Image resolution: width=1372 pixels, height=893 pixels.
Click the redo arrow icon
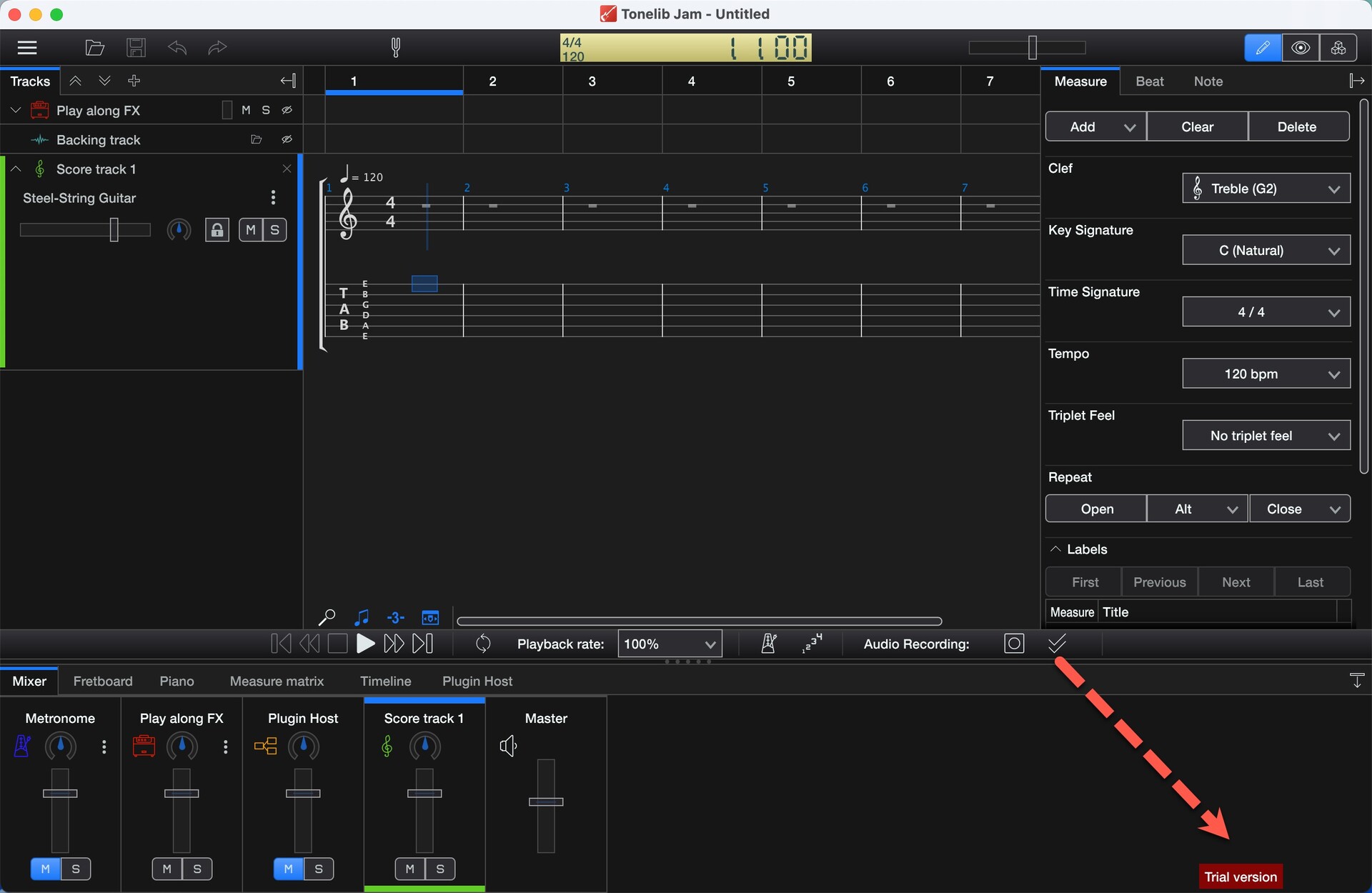point(217,48)
